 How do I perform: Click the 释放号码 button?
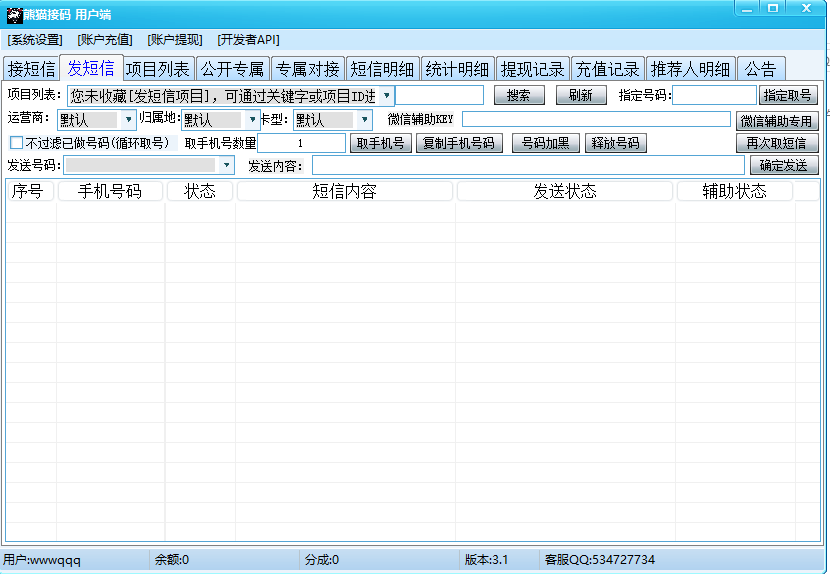click(616, 144)
